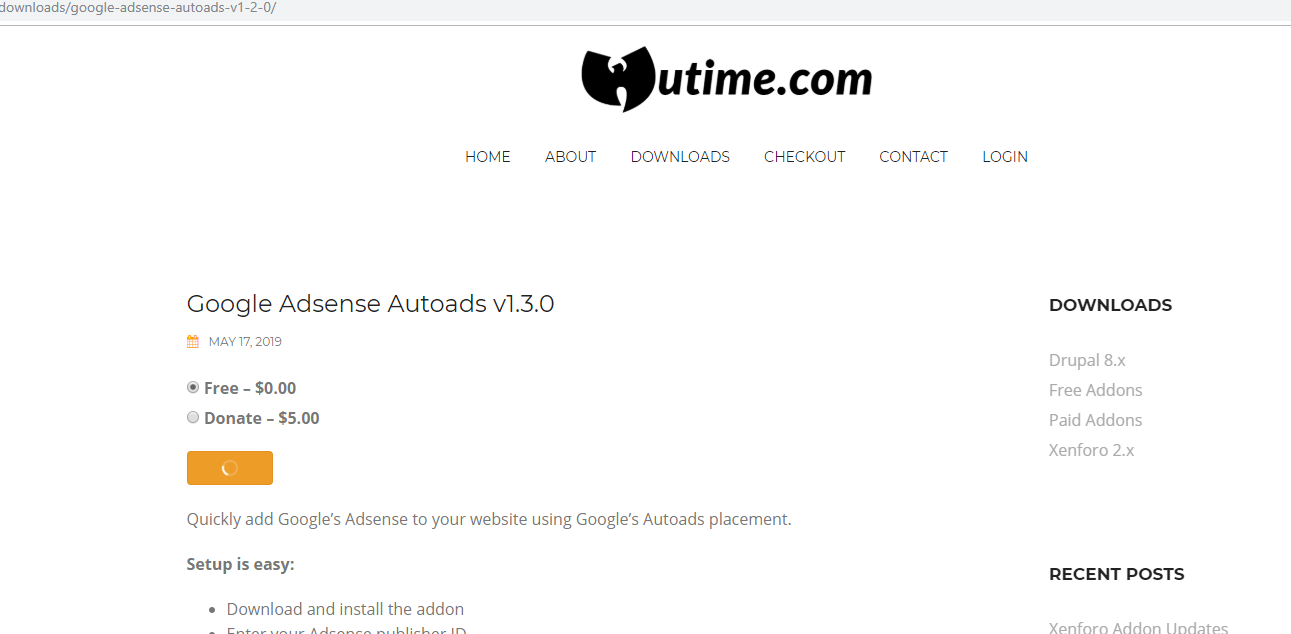The height and width of the screenshot is (634, 1291).
Task: Open the DOWNLOADS menu item
Action: coord(680,157)
